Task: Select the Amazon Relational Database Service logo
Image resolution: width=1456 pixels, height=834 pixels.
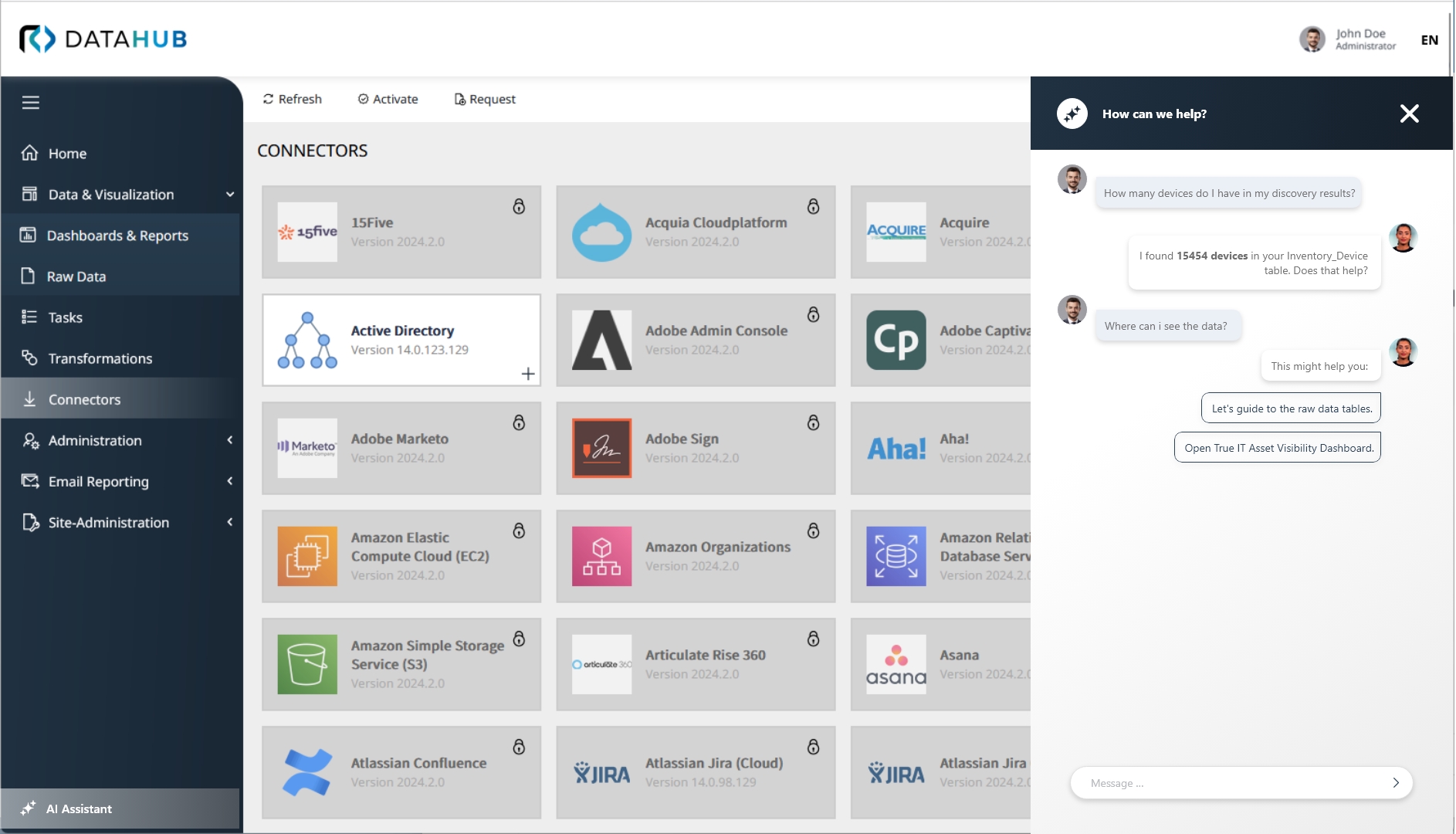Action: click(x=896, y=556)
